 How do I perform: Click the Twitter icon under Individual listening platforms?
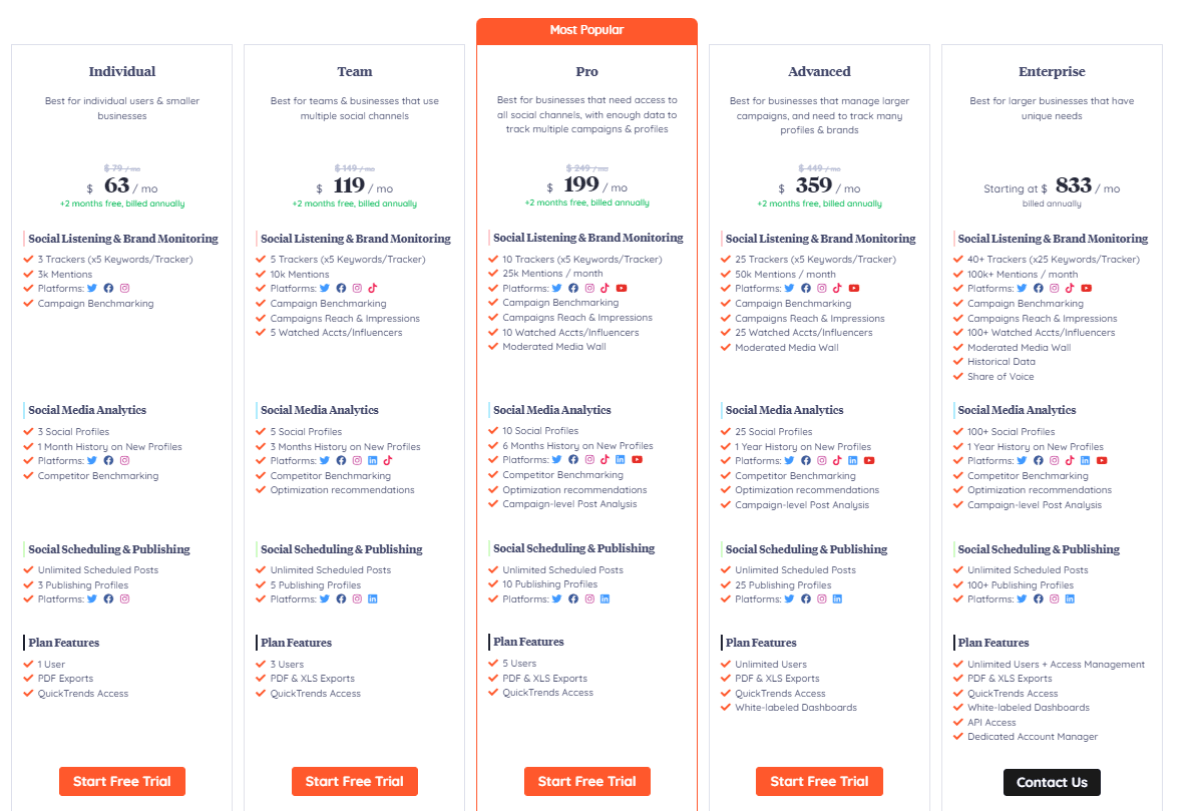(x=91, y=288)
